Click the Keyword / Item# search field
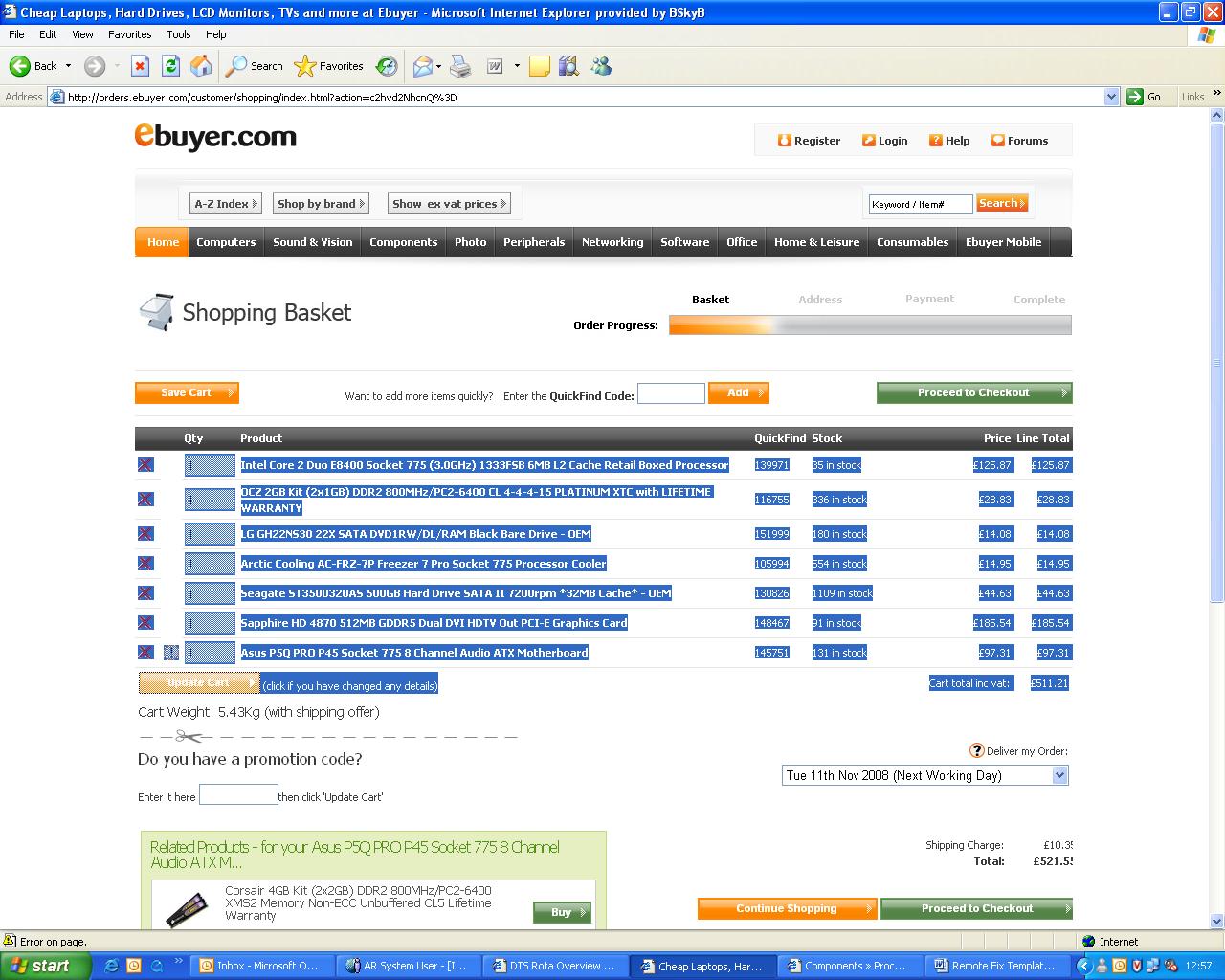The height and width of the screenshot is (980, 1225). 921,204
